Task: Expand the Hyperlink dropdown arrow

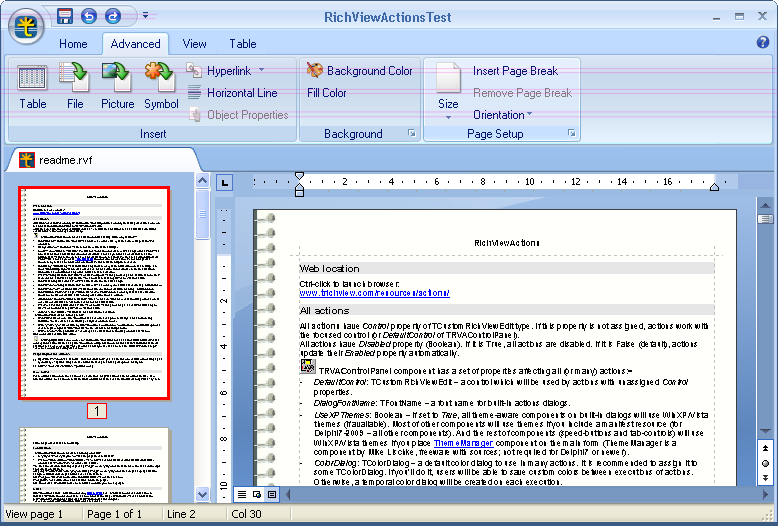Action: click(x=261, y=70)
